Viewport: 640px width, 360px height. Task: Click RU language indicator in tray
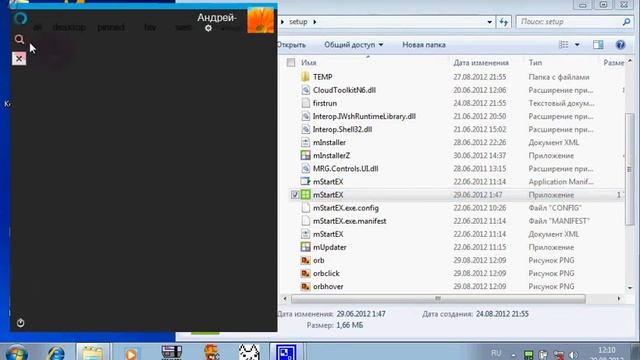[x=496, y=353]
